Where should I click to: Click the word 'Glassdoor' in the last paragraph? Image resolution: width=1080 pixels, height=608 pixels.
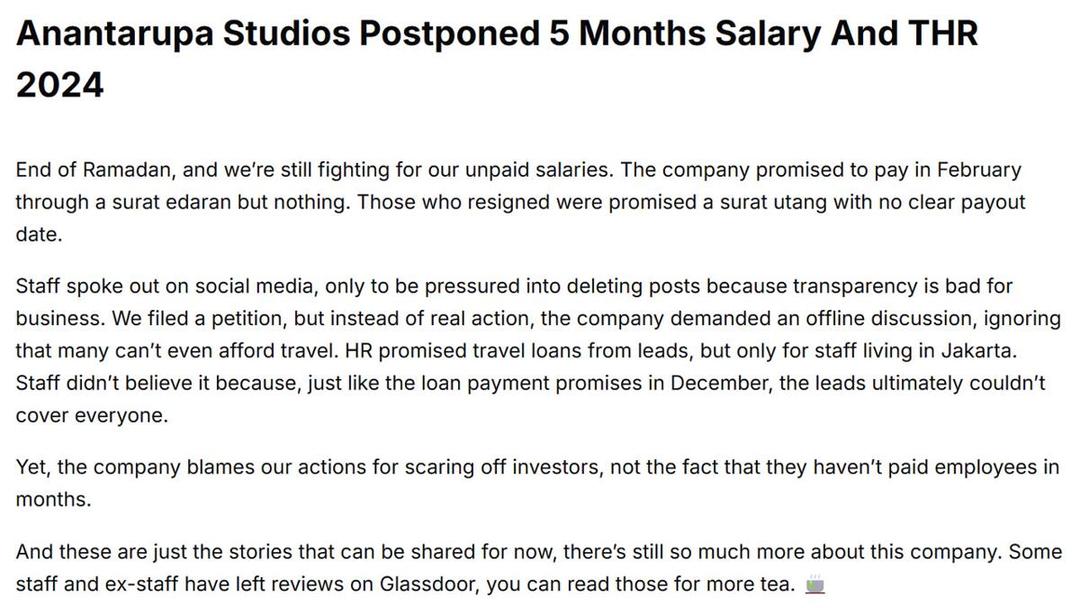427,585
